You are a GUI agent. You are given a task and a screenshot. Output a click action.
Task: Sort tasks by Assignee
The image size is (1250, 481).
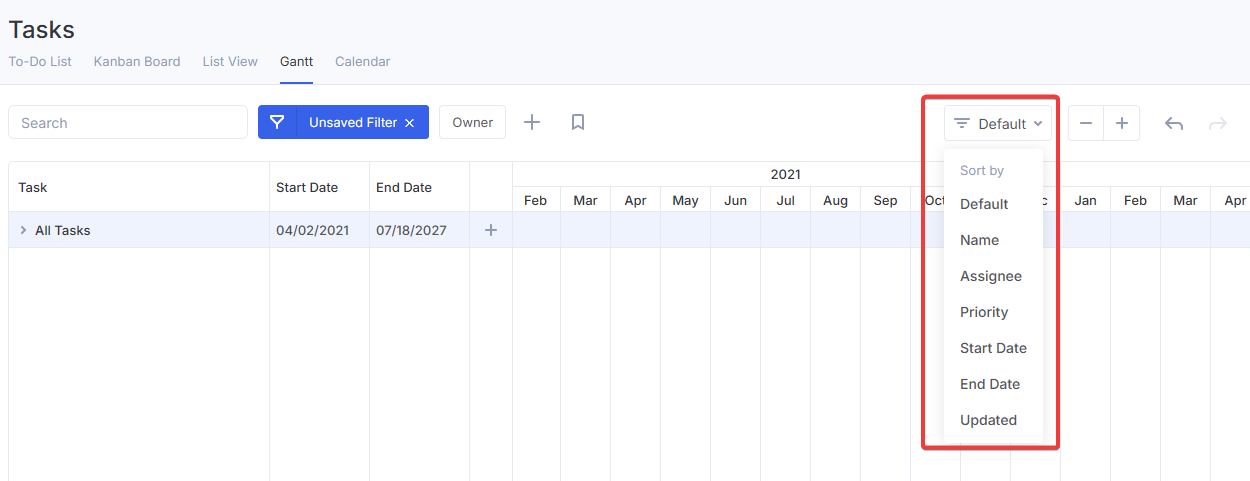[x=993, y=276]
